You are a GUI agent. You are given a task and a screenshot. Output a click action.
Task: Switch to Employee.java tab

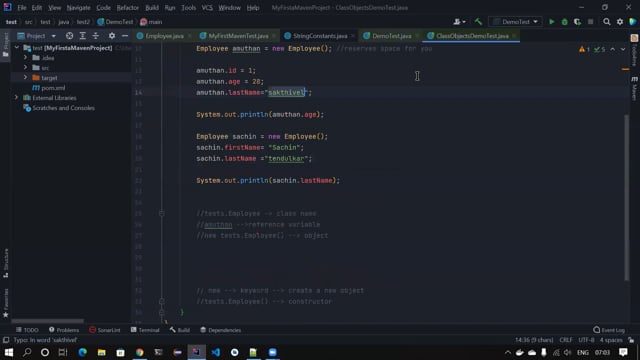(164, 36)
